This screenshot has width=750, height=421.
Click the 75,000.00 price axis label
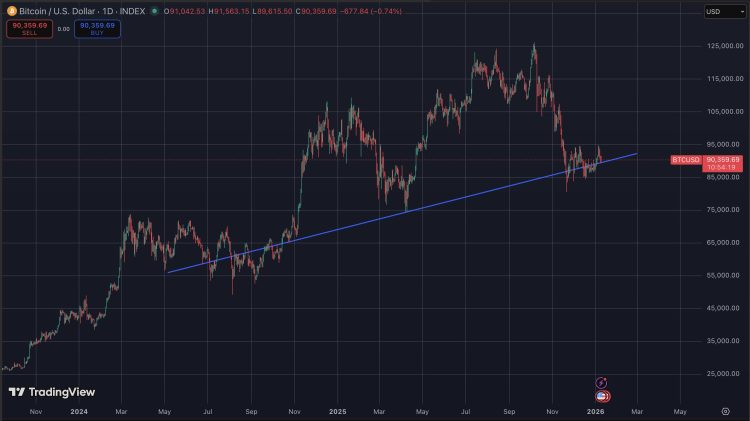coord(723,210)
